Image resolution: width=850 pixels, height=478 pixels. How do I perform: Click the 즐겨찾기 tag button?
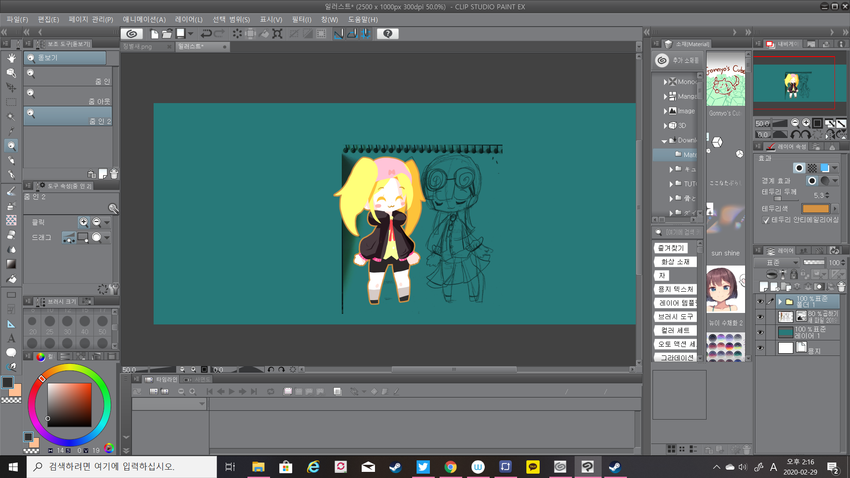(x=671, y=248)
